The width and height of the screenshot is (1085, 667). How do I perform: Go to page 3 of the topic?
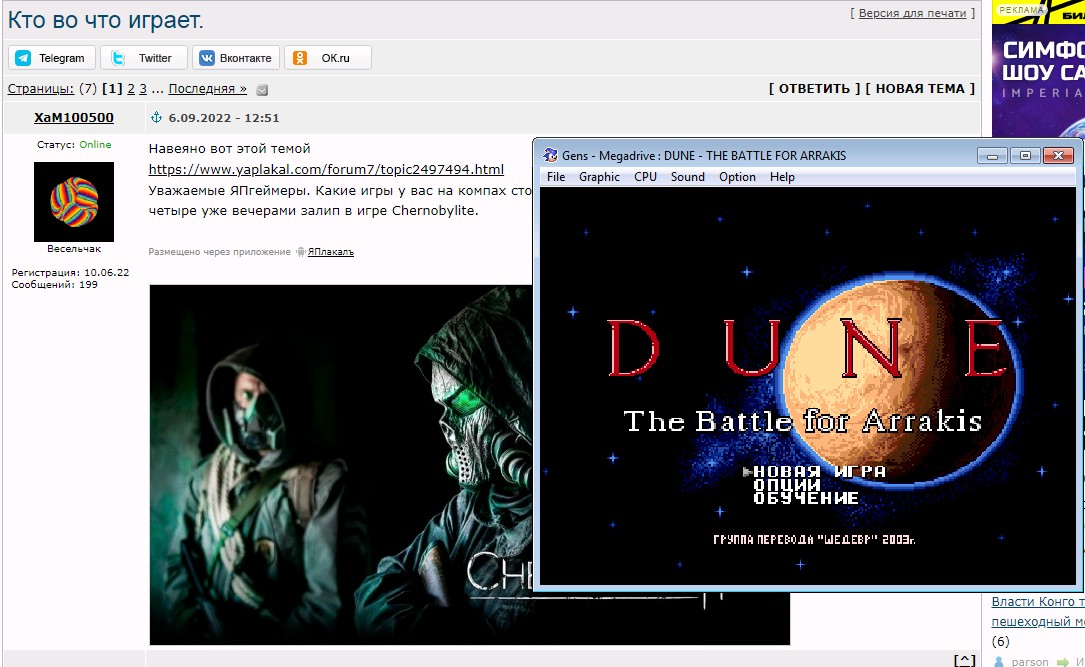pyautogui.click(x=143, y=89)
